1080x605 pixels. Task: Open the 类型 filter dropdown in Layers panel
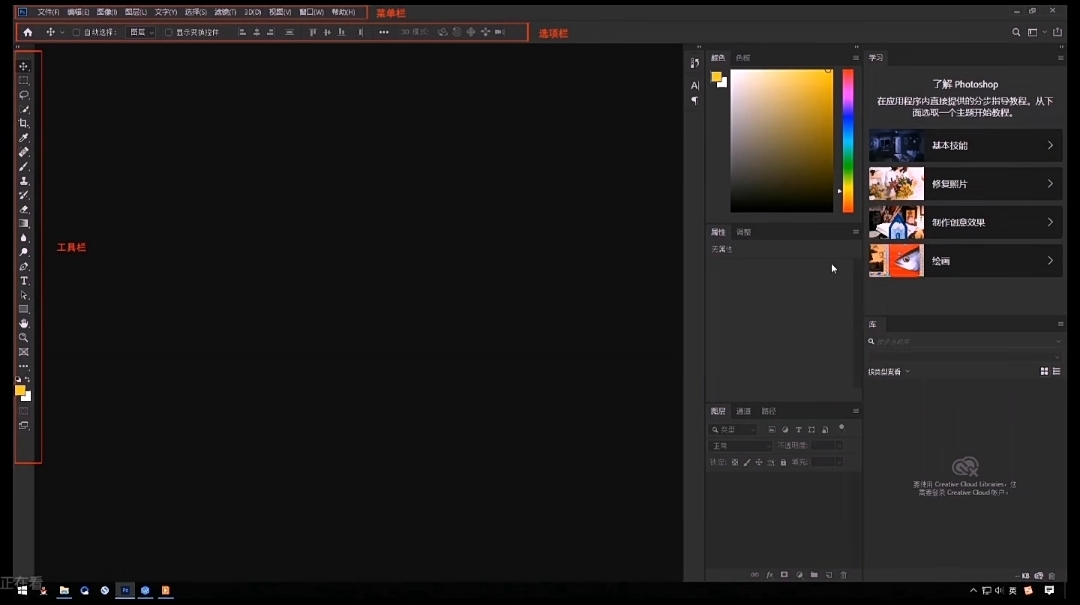point(733,430)
